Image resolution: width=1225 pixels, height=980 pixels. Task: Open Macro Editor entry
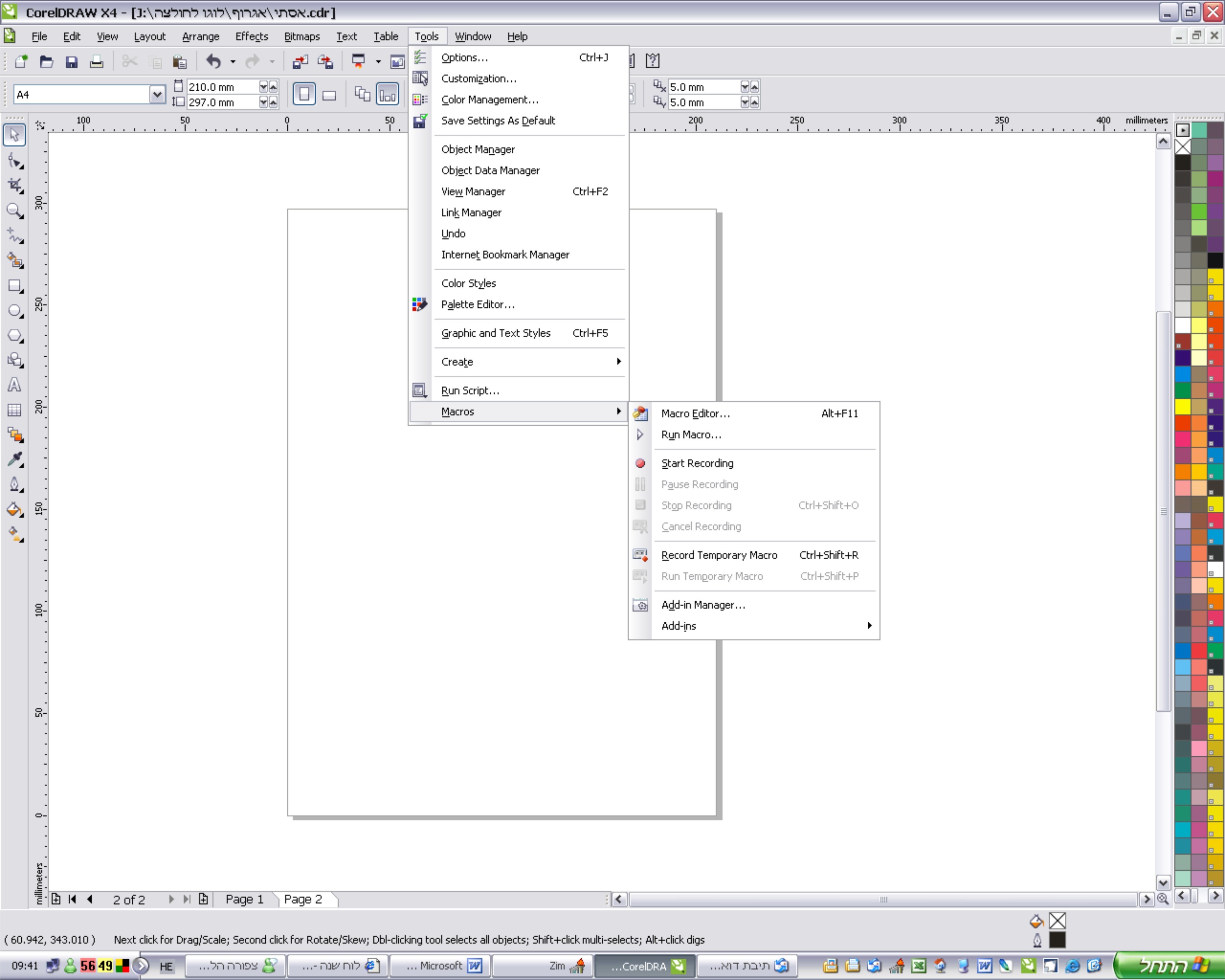pyautogui.click(x=695, y=414)
